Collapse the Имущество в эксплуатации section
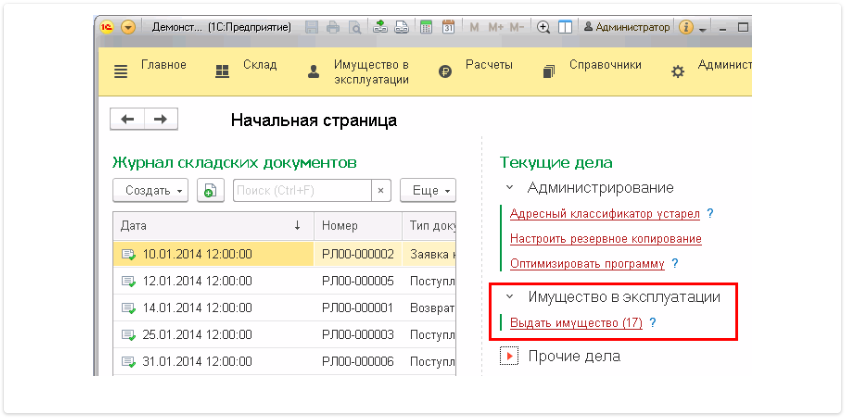This screenshot has width=846, height=418. point(509,297)
